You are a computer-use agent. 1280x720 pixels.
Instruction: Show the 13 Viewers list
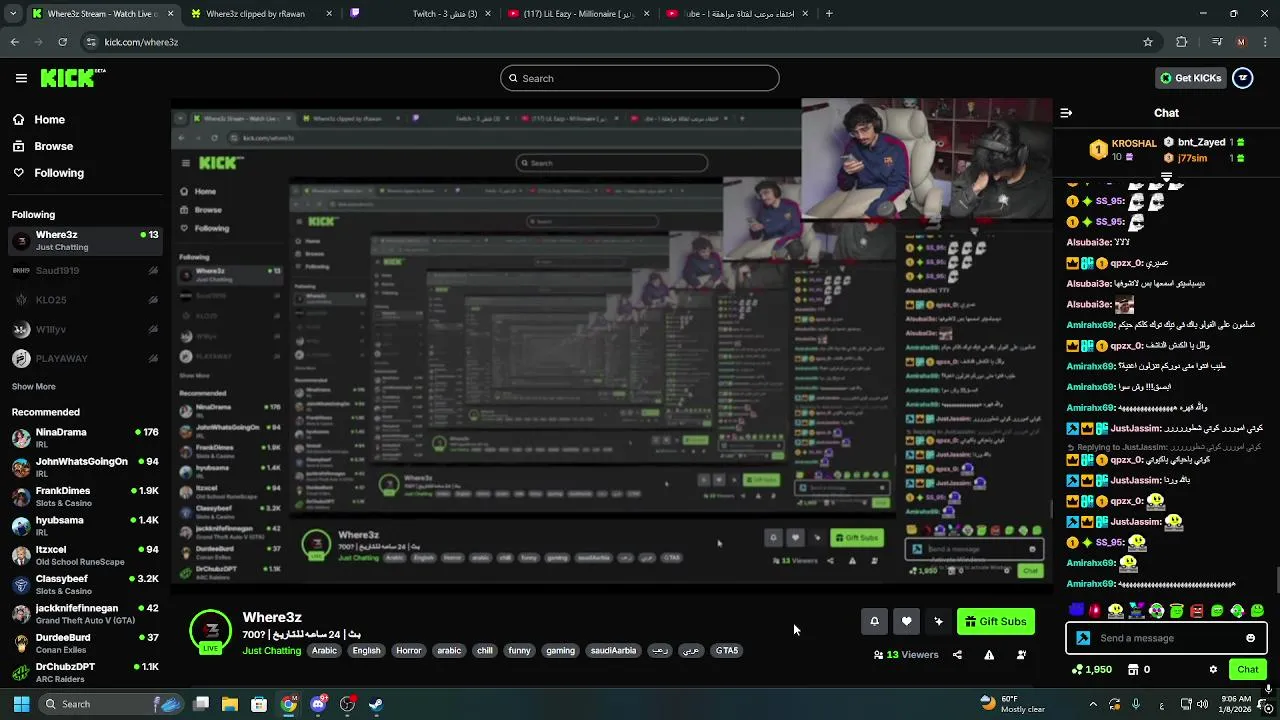click(x=906, y=655)
